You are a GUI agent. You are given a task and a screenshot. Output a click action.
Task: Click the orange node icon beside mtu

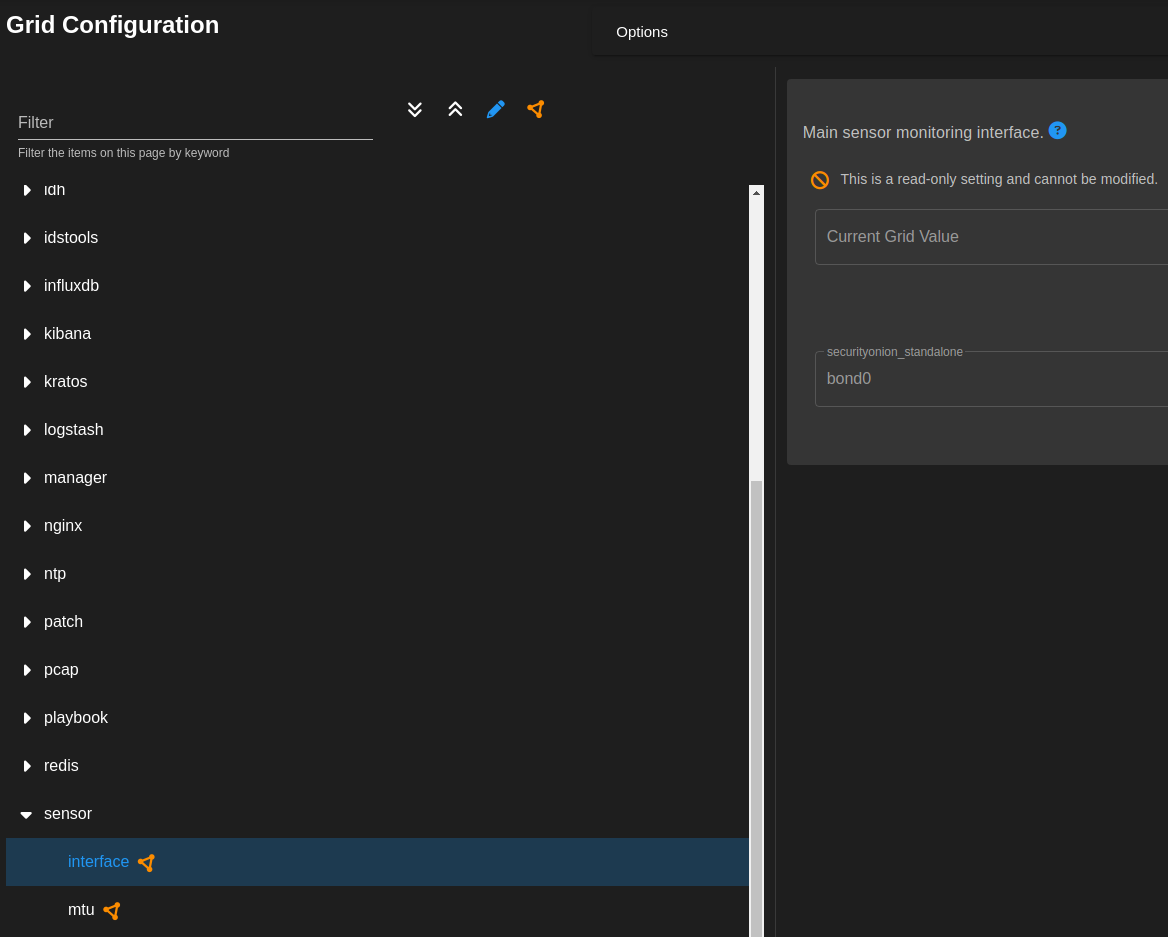click(x=111, y=910)
